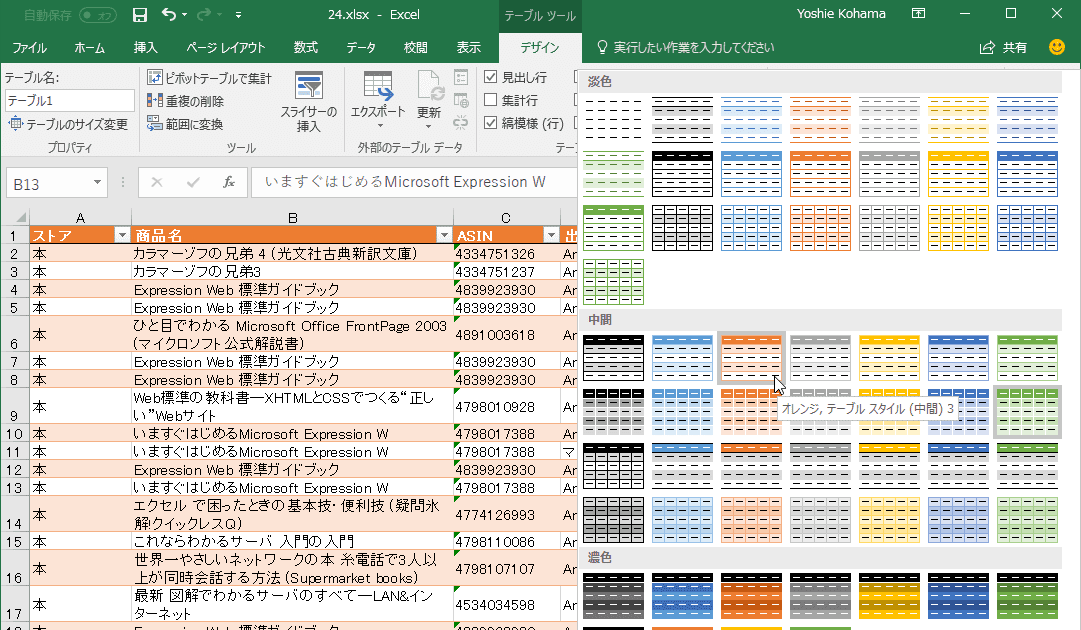Click 重複の削除 button
This screenshot has width=1081, height=630.
(x=185, y=101)
